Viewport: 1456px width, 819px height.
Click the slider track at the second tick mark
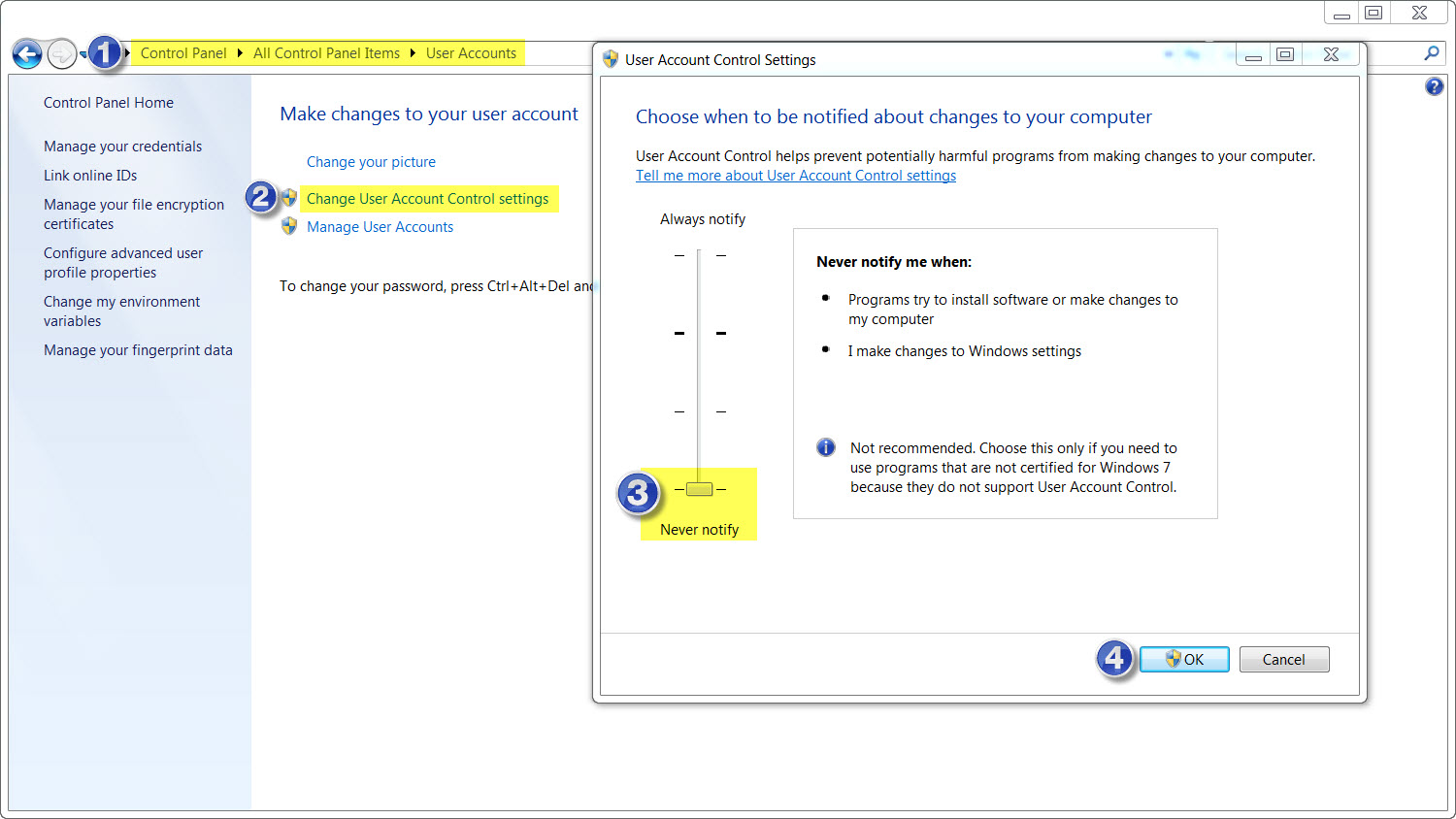coord(698,333)
